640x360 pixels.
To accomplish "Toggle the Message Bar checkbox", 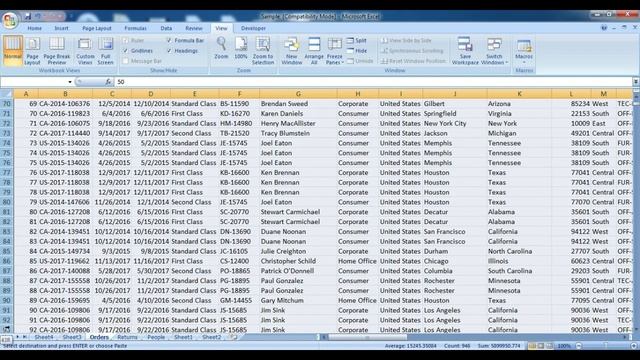I will 126,61.
